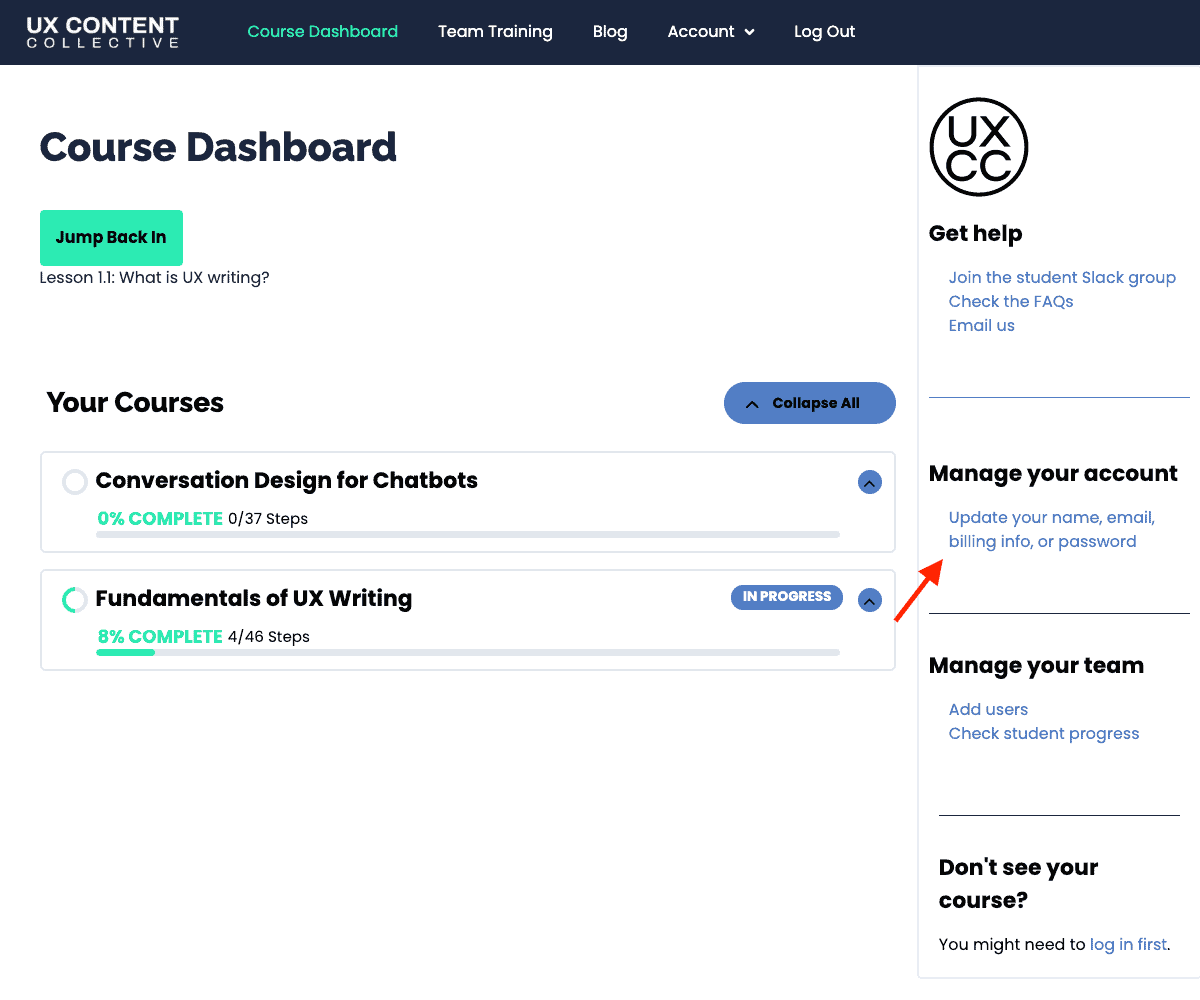Click the Fundamentals of UX Writing progress bar

click(468, 653)
